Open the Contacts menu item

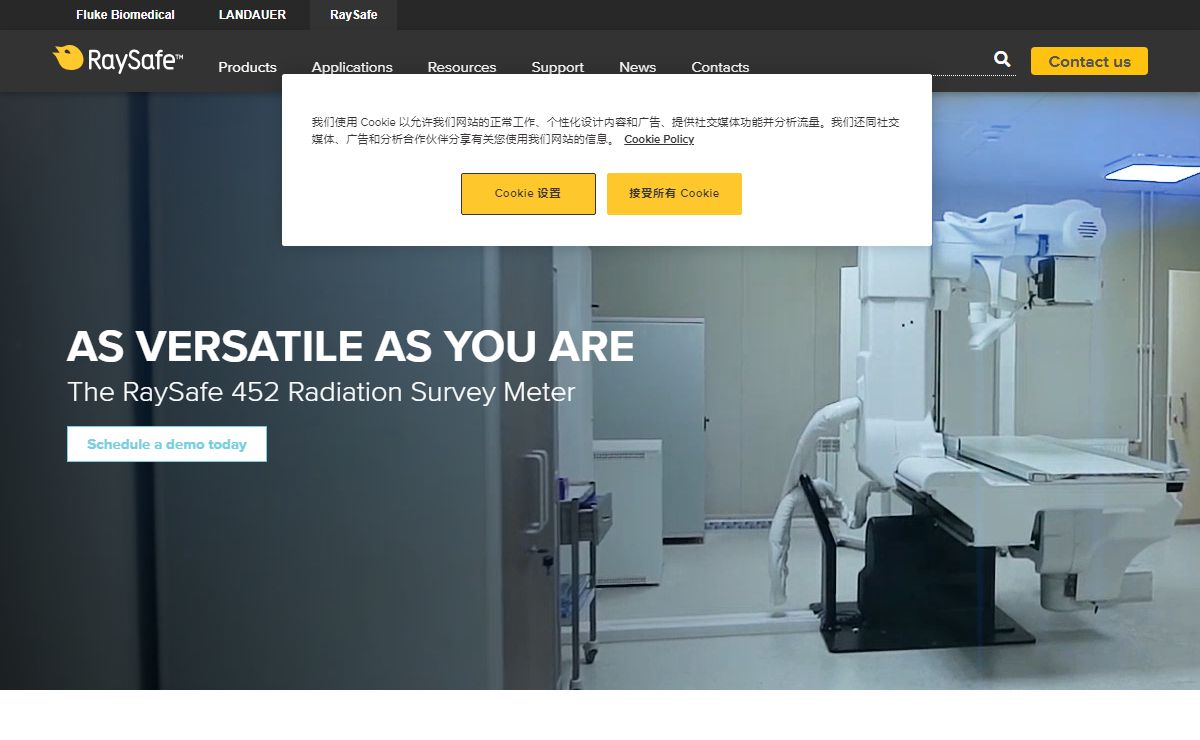click(x=720, y=68)
